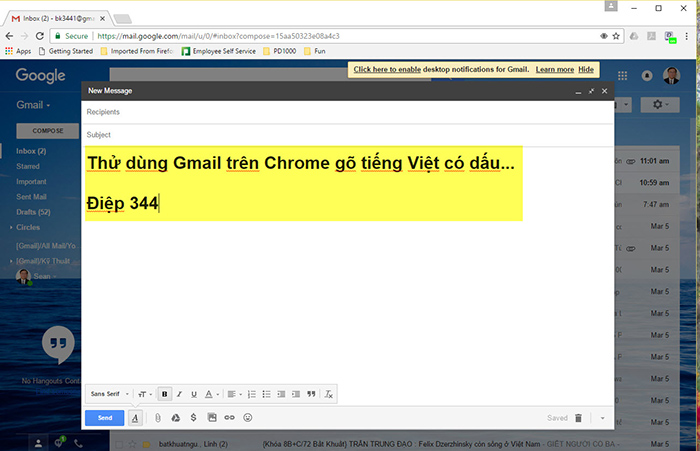Open the PD1000 bookmarks folder
This screenshot has height=451, width=700.
[279, 51]
